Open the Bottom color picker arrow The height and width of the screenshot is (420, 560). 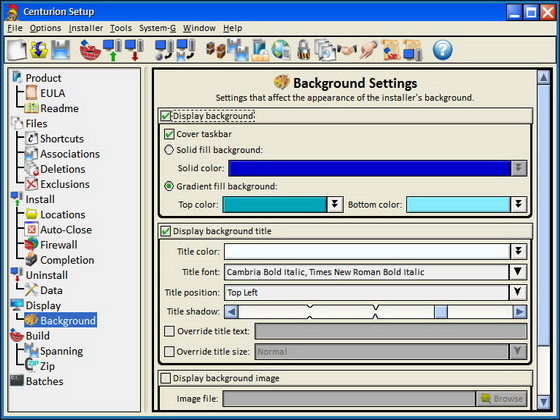tap(518, 205)
